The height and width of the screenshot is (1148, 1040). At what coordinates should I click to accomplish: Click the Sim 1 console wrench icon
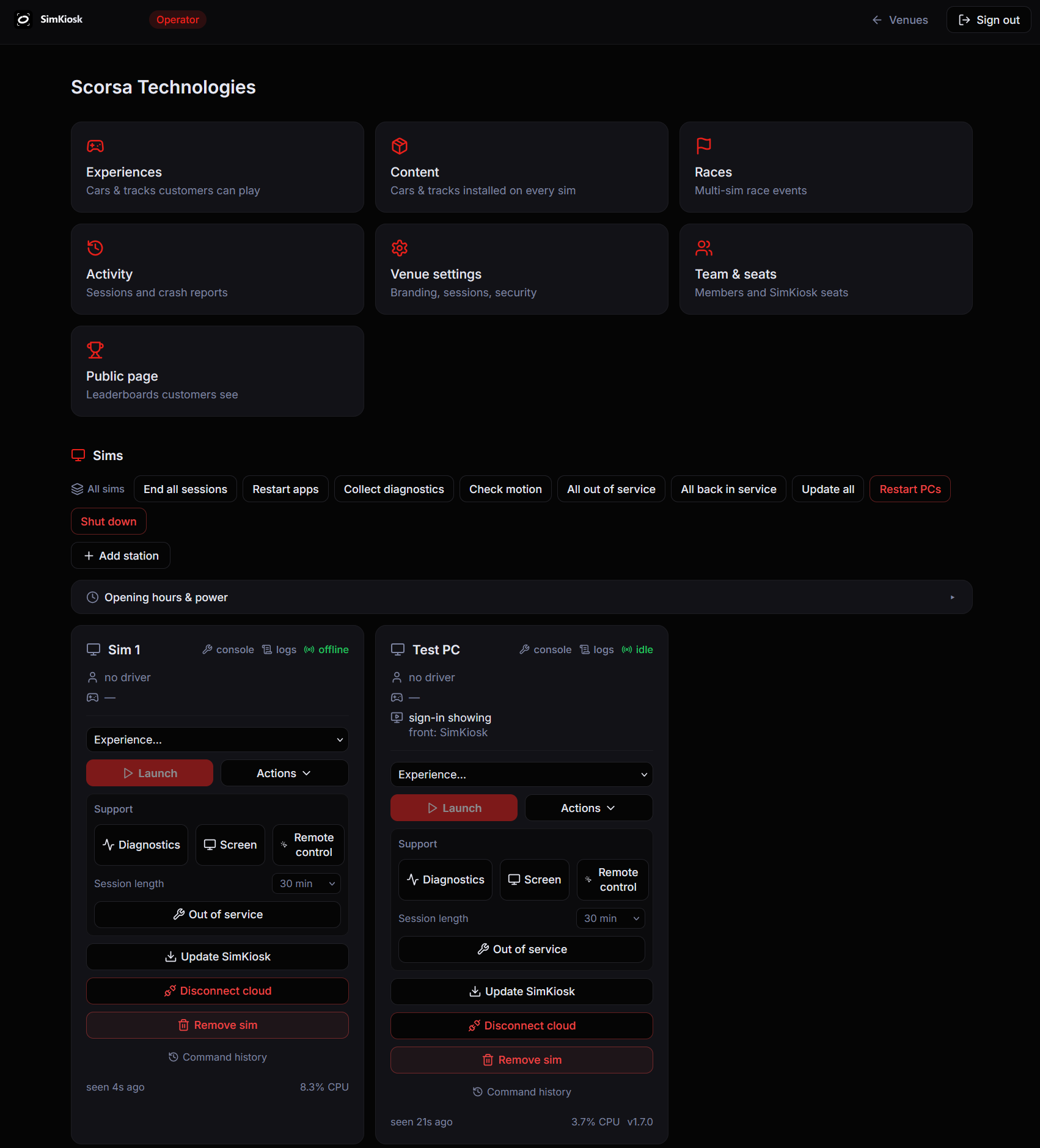coord(207,649)
